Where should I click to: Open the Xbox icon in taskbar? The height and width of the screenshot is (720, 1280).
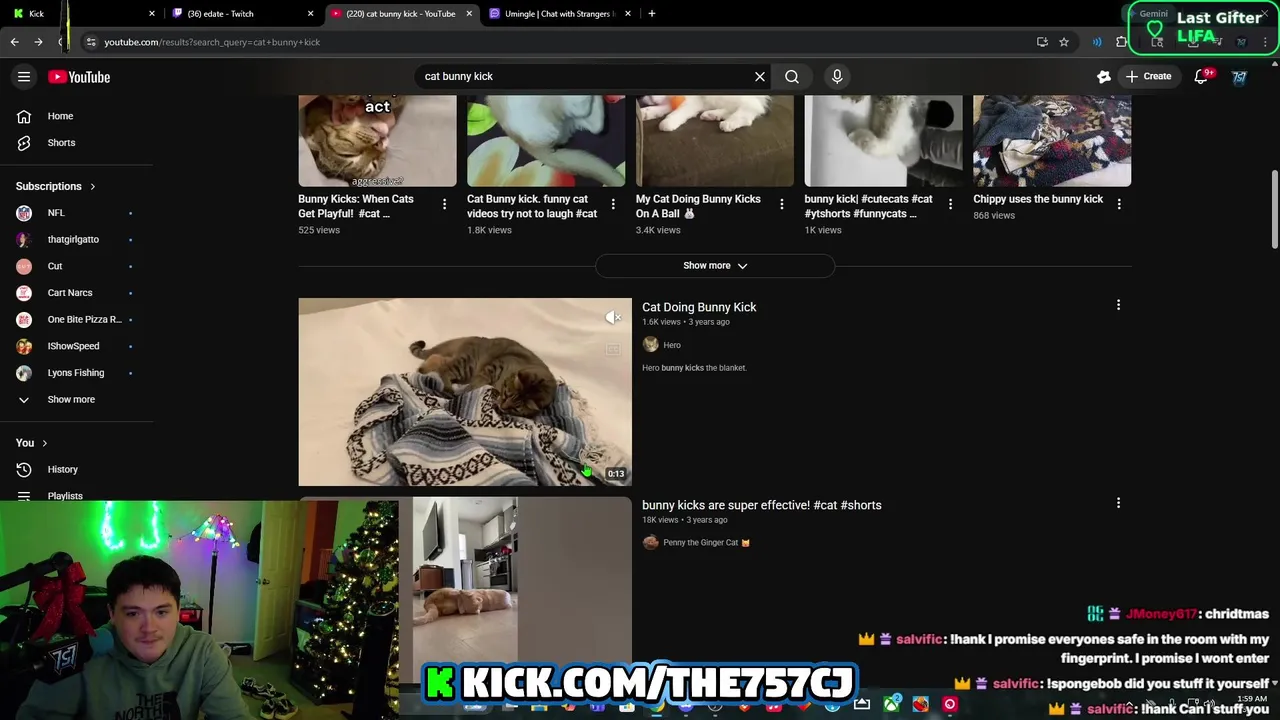[892, 704]
